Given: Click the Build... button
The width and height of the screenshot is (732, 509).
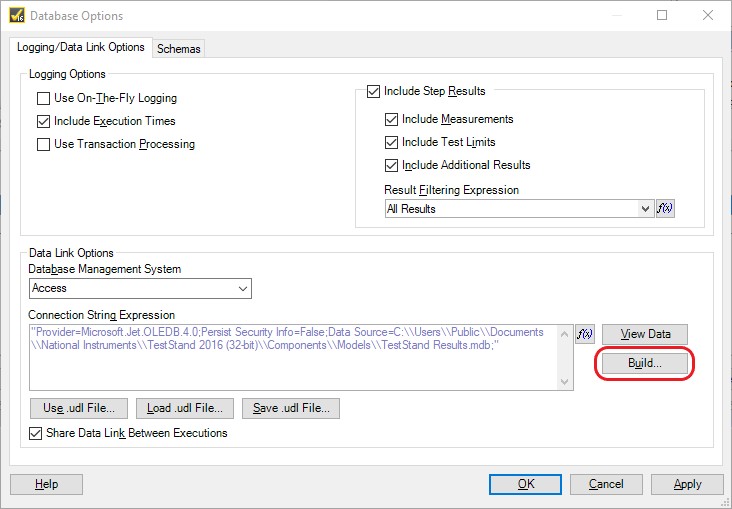Looking at the screenshot, I should [x=645, y=363].
